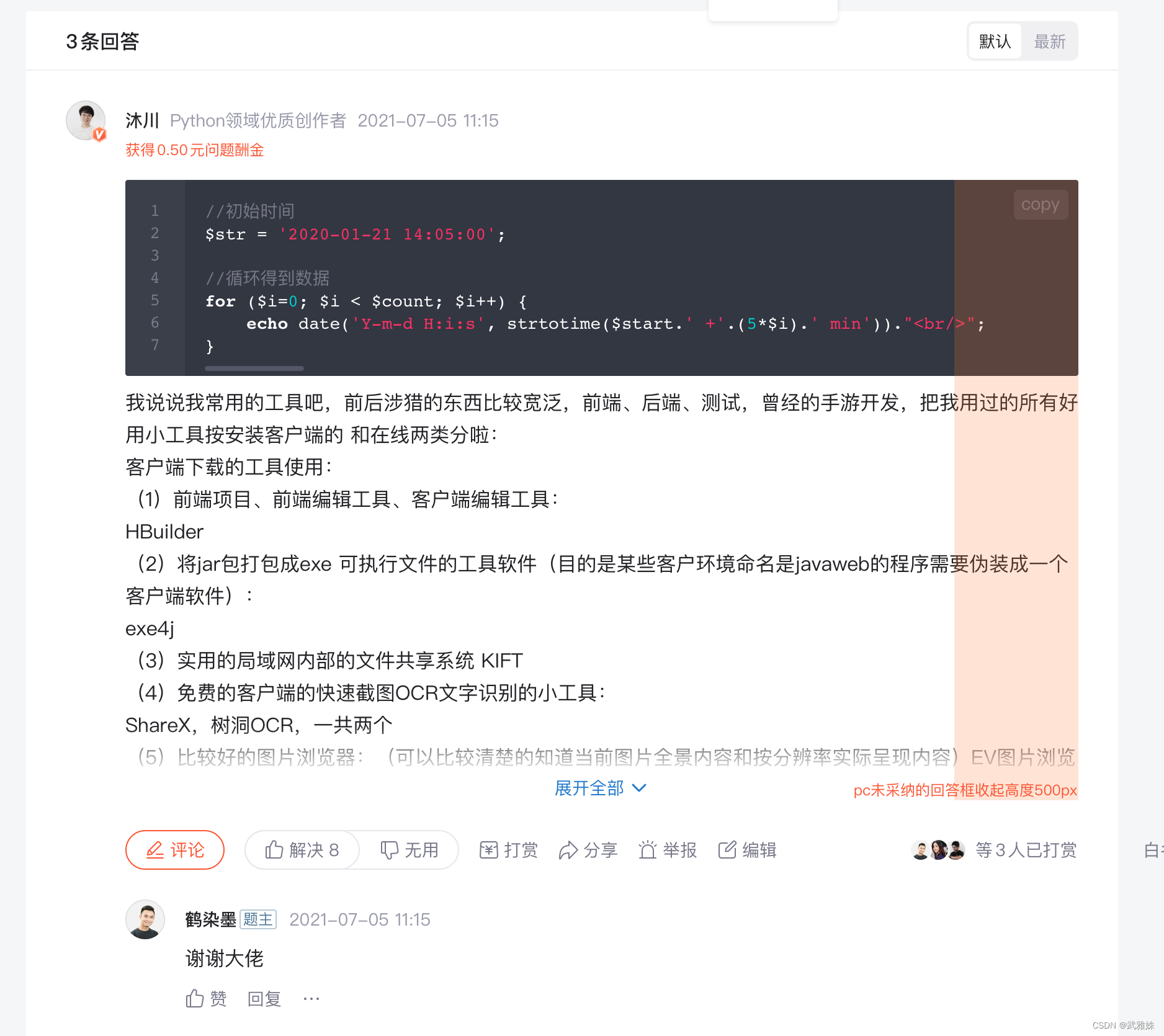Mark the answer as 解决 with thumbs-up
Screen dimensions: 1164x1036
pos(302,850)
